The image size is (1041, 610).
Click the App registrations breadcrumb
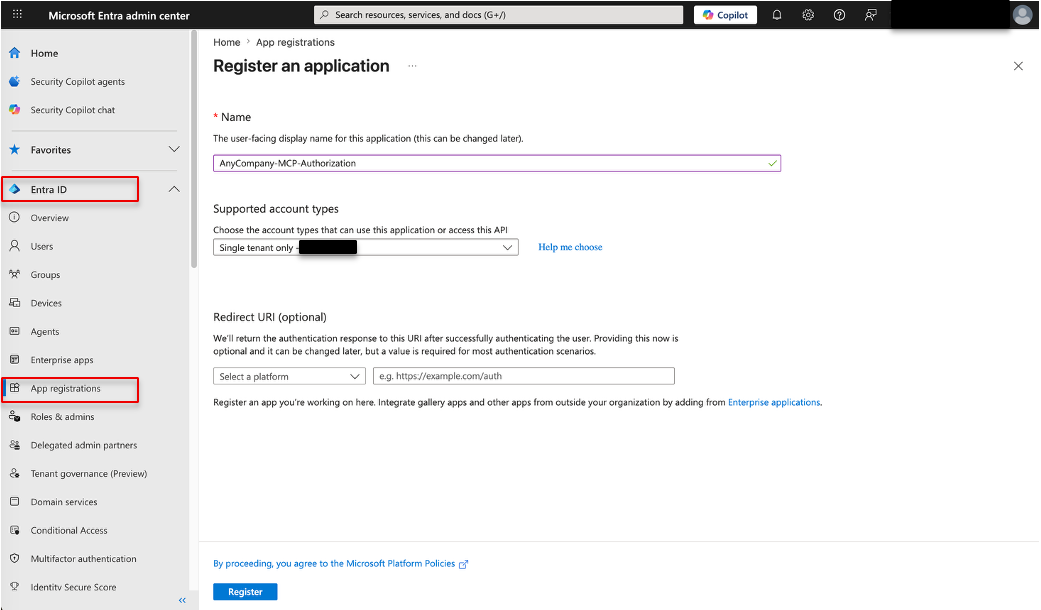pos(295,42)
